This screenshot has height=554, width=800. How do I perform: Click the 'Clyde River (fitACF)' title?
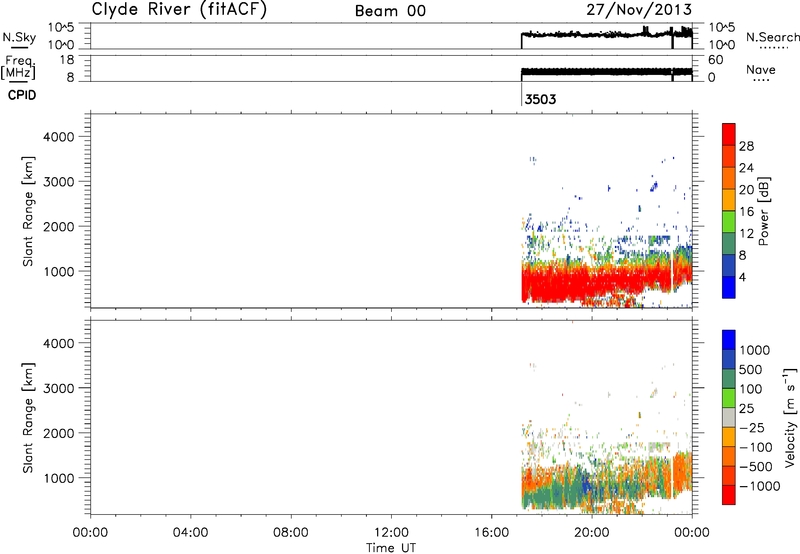pos(179,9)
